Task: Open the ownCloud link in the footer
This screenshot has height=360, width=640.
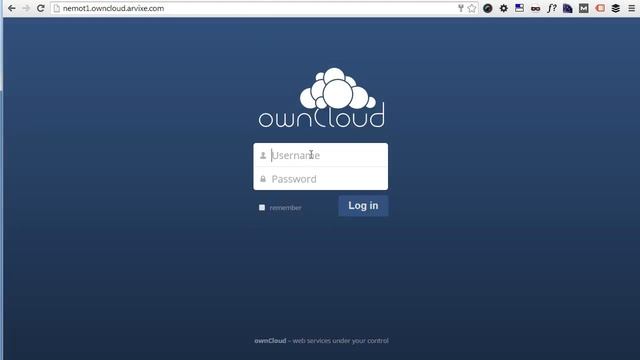Action: pyautogui.click(x=270, y=340)
